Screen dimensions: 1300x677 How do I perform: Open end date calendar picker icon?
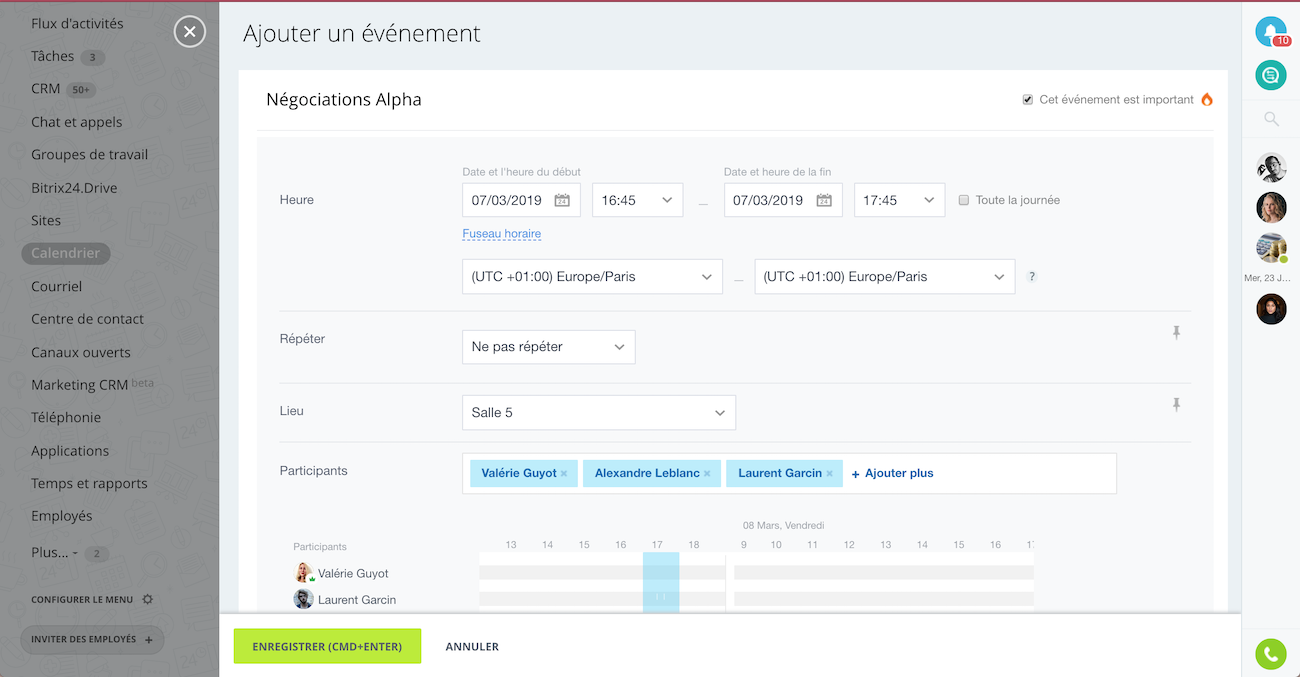click(824, 200)
